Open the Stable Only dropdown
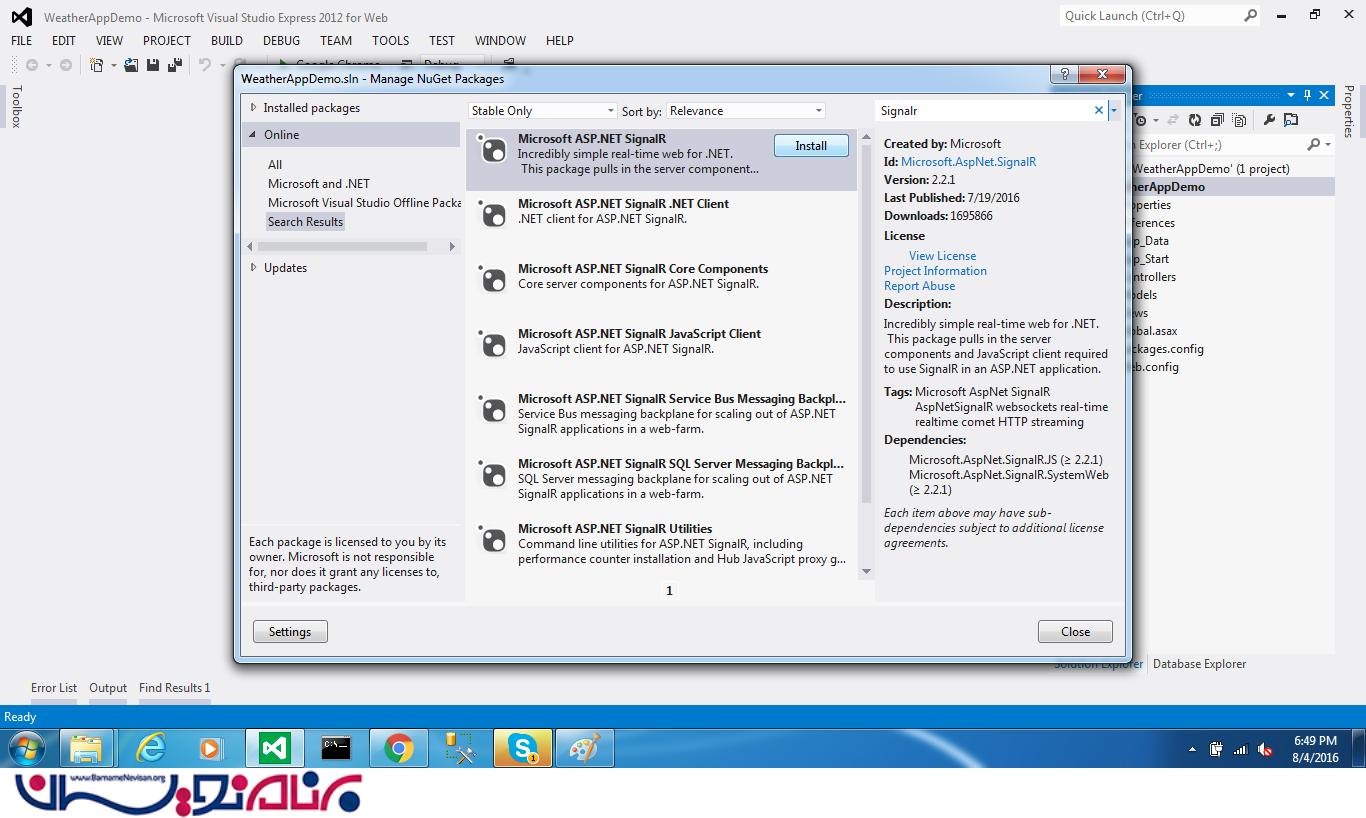Viewport: 1366px width, 818px height. click(543, 111)
